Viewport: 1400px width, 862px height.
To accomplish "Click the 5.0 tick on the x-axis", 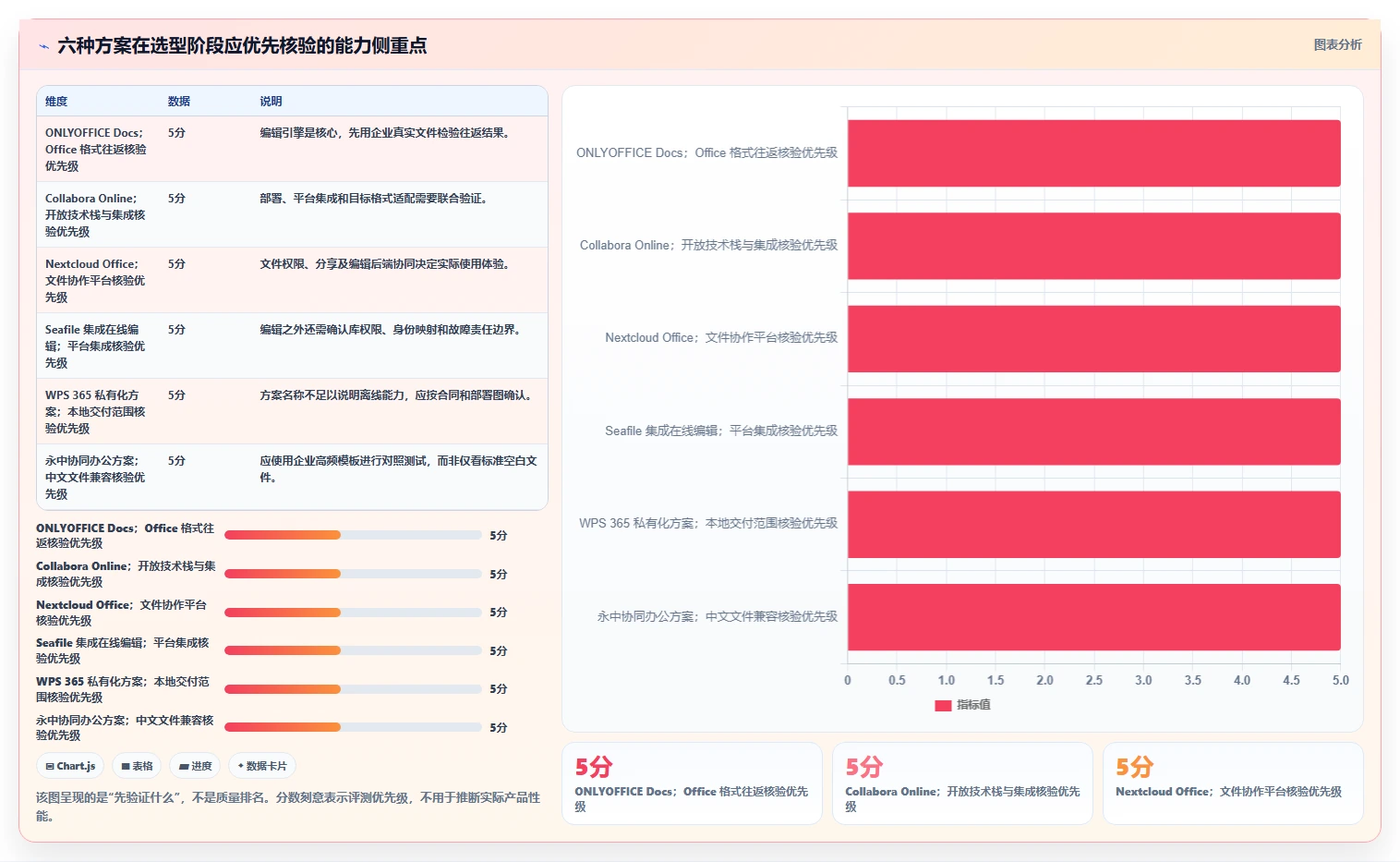I will 1341,680.
